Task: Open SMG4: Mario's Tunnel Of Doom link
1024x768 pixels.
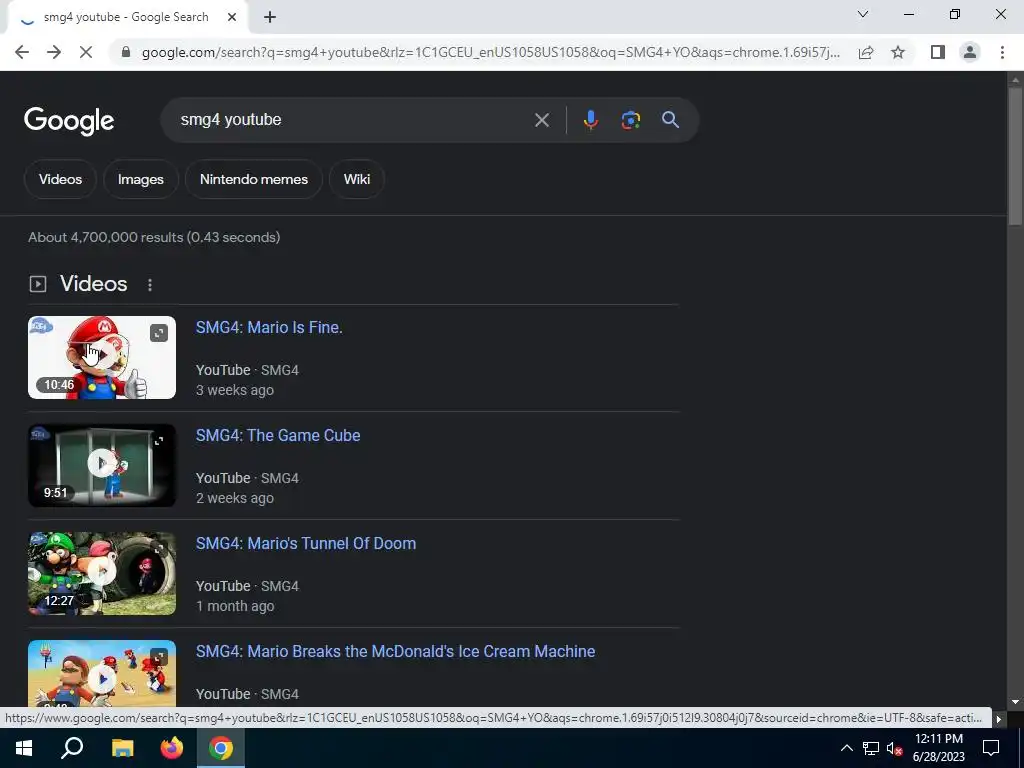Action: point(306,543)
